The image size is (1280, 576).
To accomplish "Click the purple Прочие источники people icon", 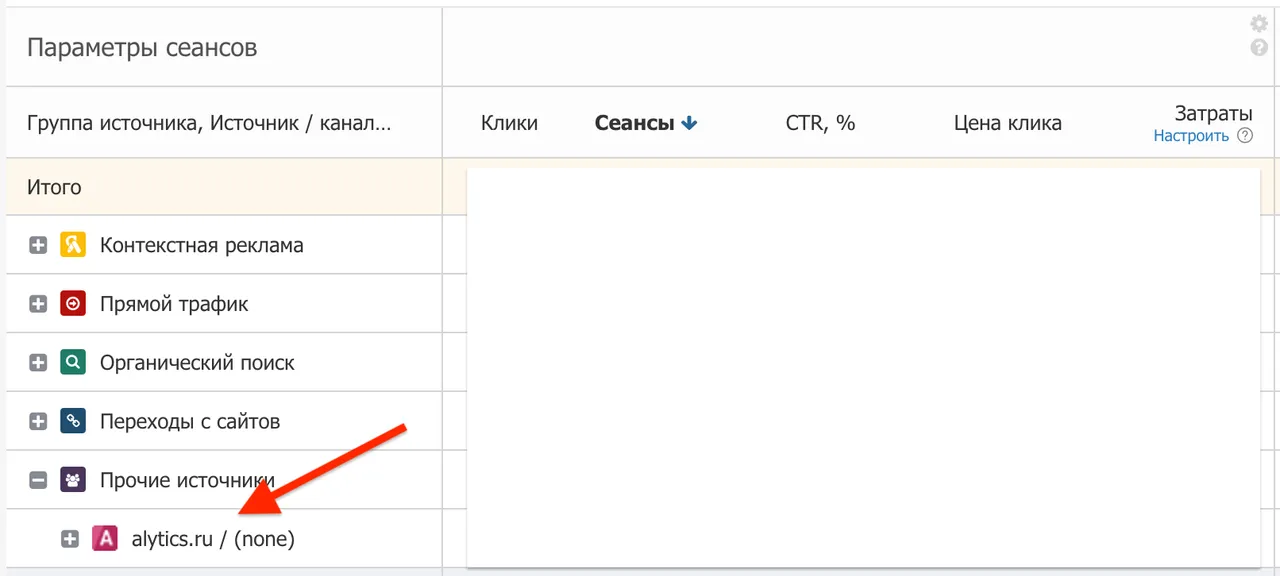I will (73, 480).
